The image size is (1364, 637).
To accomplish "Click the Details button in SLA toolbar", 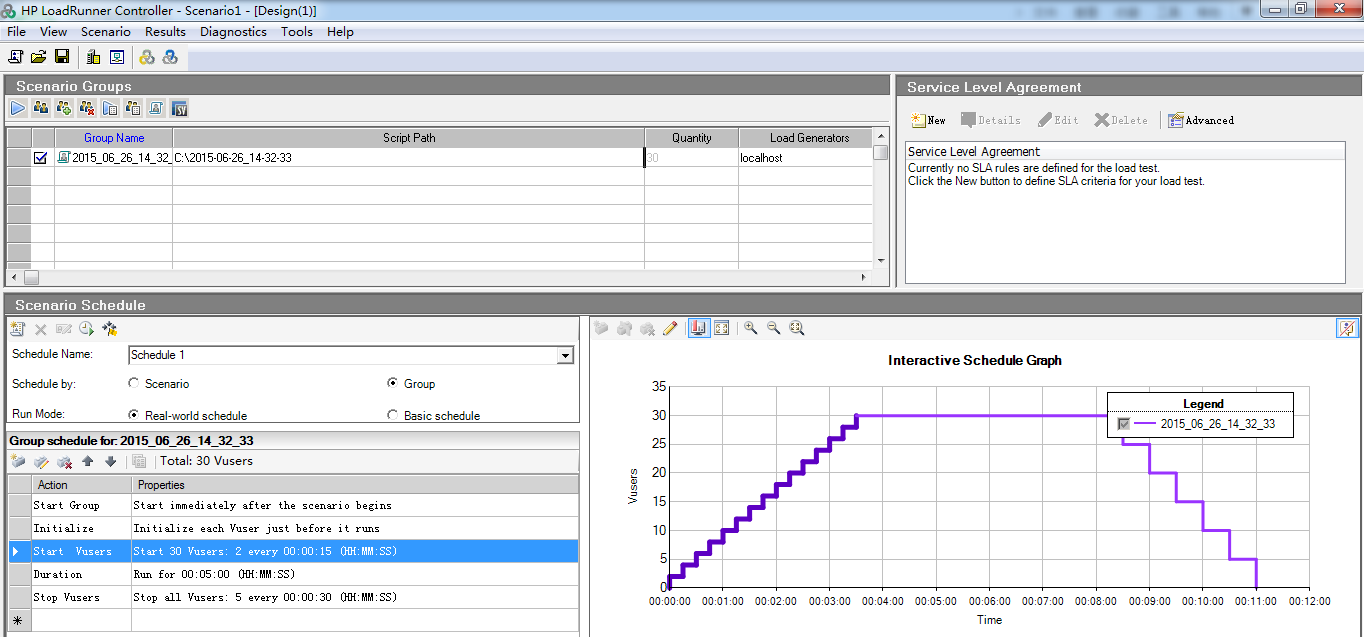I will pyautogui.click(x=991, y=120).
